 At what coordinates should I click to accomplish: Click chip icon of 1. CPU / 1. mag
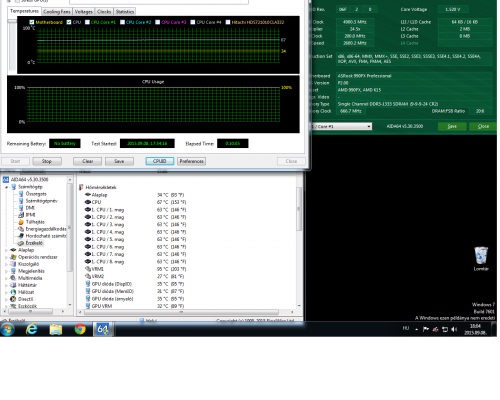88,210
